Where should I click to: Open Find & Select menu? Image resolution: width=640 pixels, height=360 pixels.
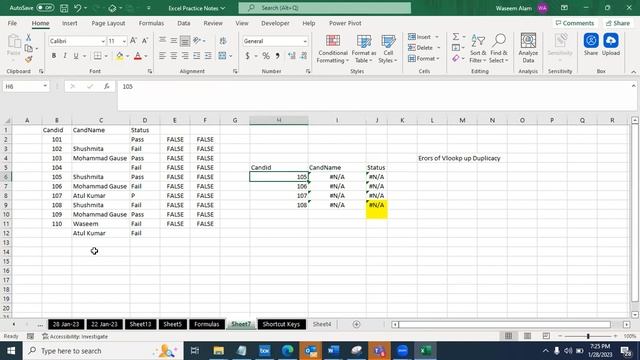tap(499, 49)
